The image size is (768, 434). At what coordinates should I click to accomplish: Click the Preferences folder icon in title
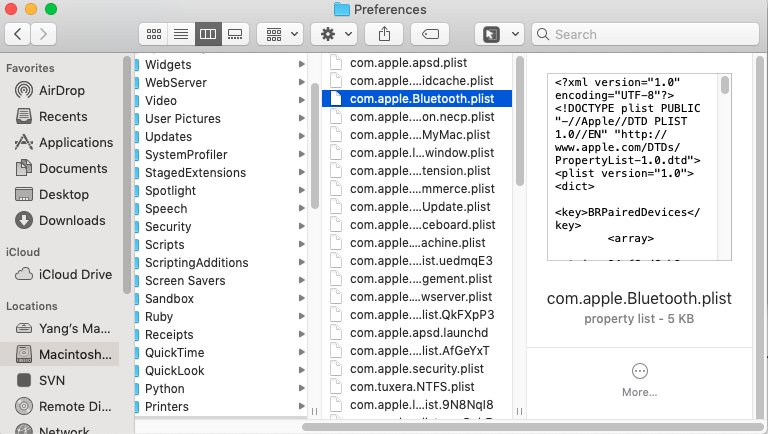pyautogui.click(x=341, y=9)
